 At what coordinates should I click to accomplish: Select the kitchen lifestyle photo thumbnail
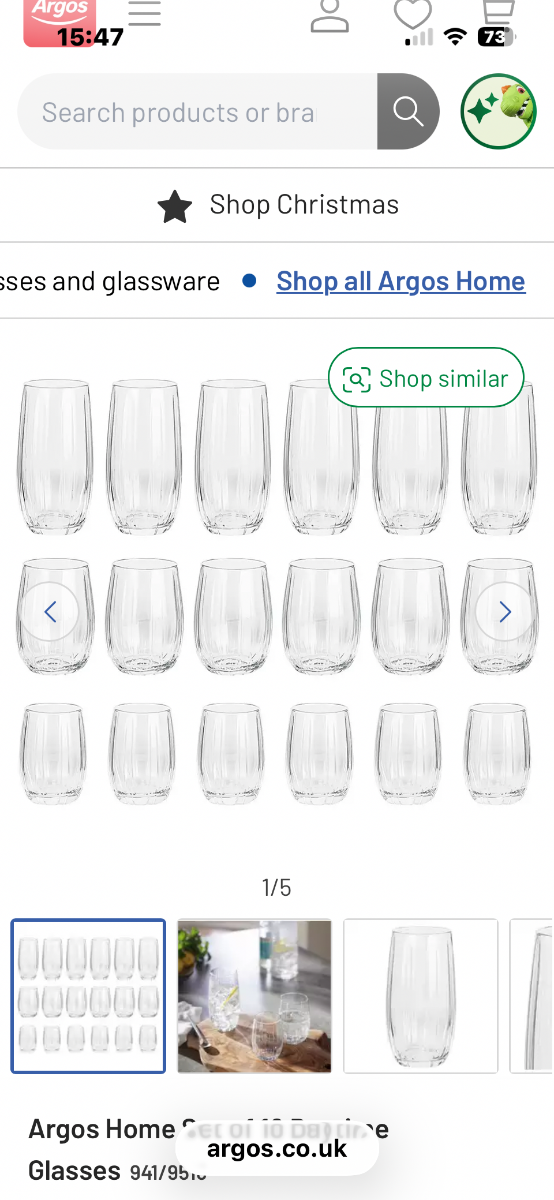click(x=254, y=996)
